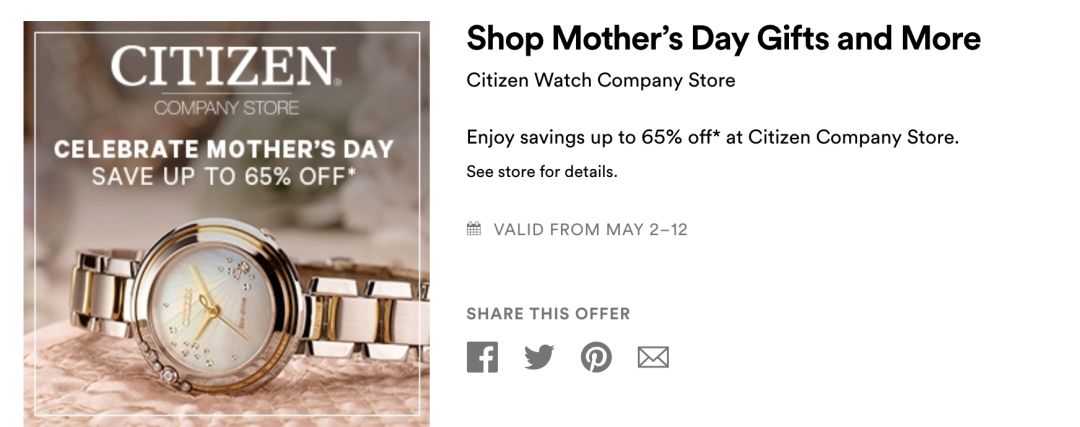Click the Share This Offer label

click(x=548, y=314)
